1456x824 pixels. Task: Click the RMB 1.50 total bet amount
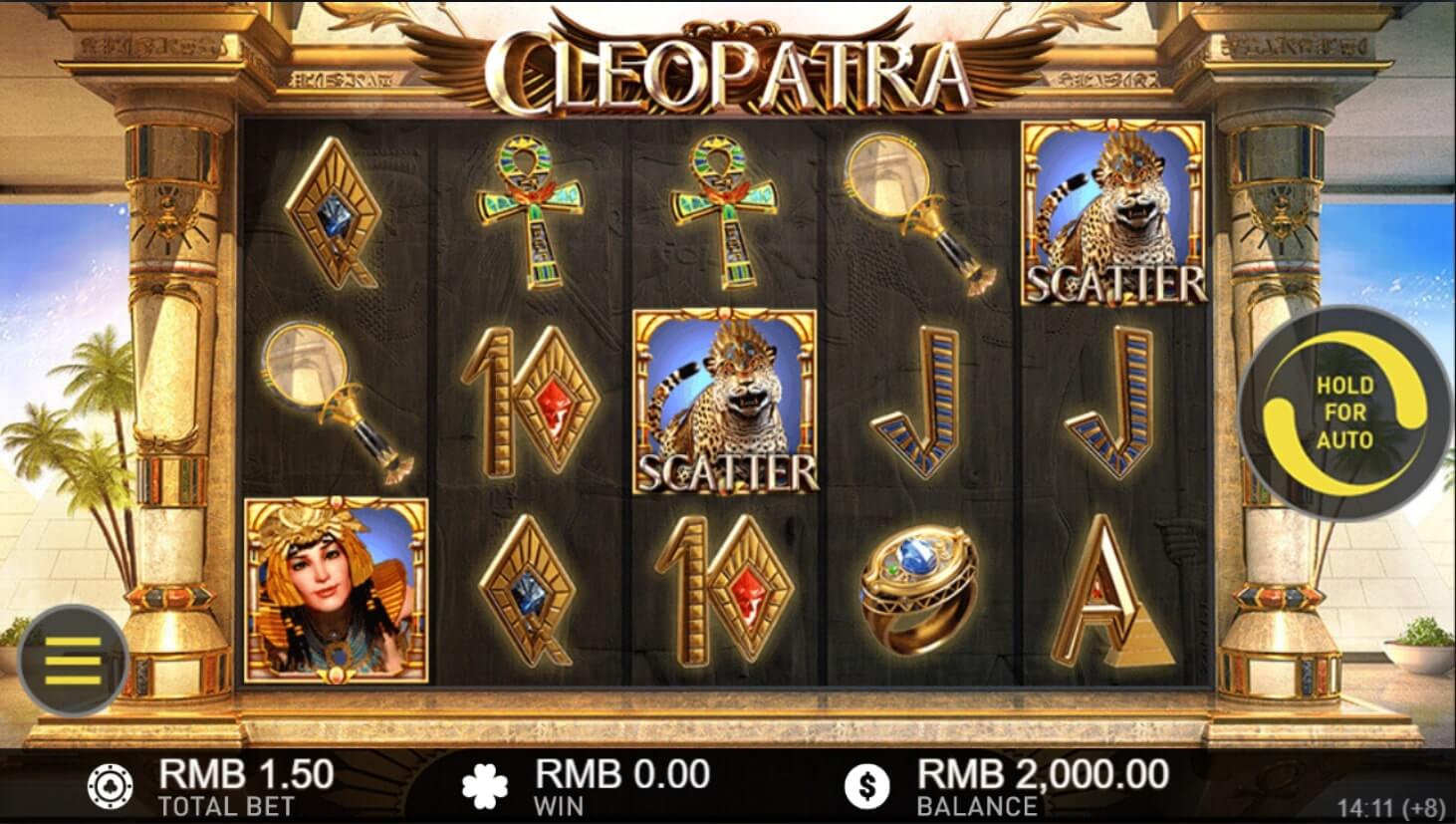pyautogui.click(x=246, y=774)
